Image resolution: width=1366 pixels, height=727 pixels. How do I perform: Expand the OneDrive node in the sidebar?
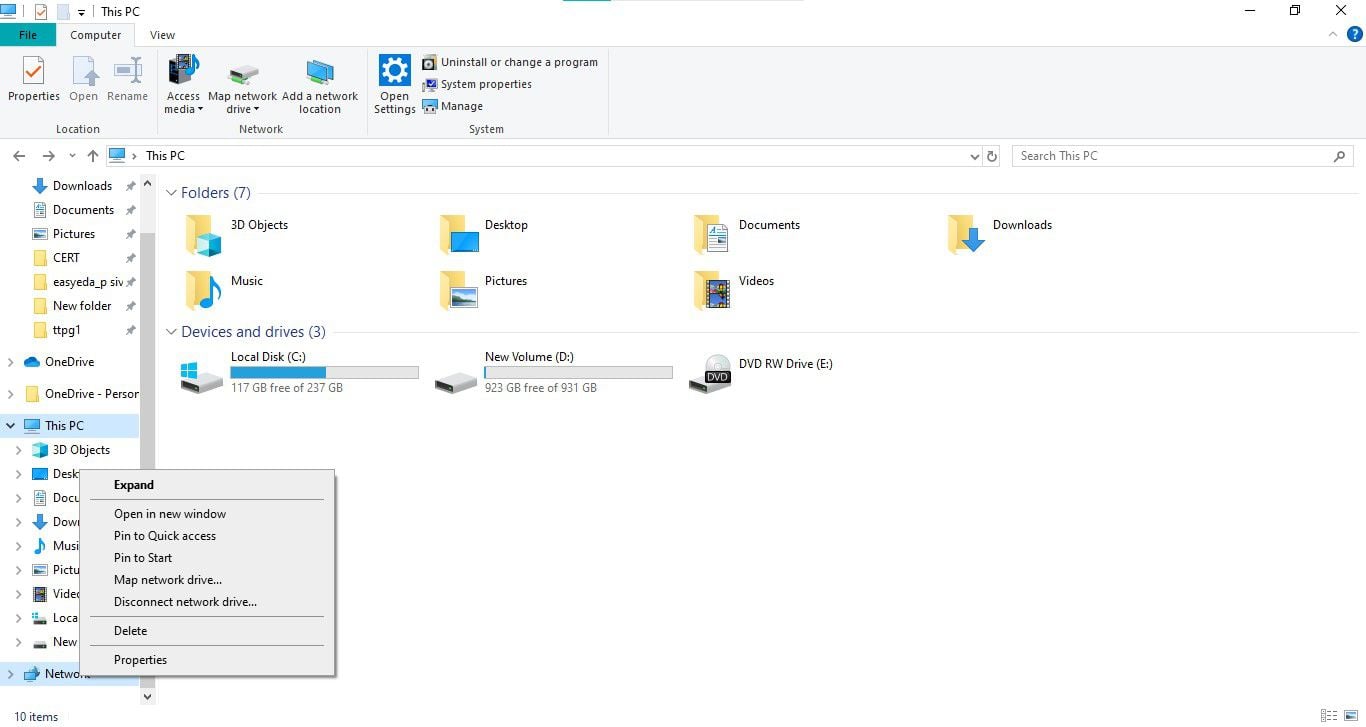(x=10, y=361)
